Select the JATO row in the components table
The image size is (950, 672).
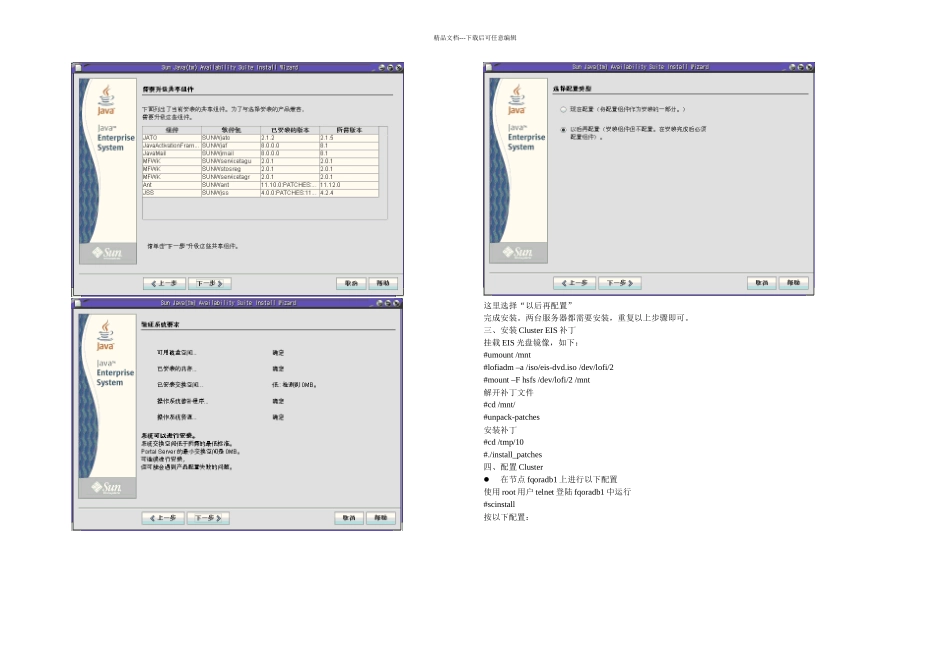pos(170,137)
